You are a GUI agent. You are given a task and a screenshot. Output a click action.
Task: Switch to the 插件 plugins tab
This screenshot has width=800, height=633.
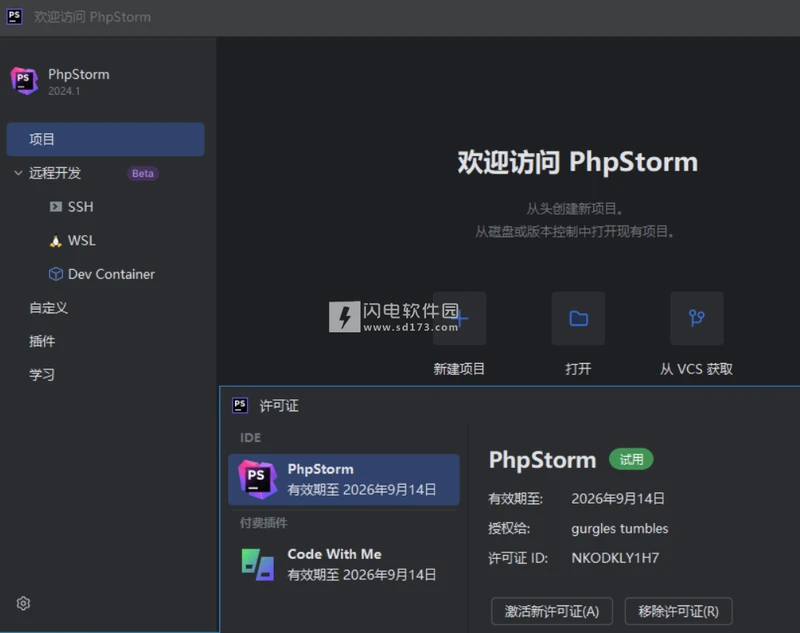[x=42, y=341]
